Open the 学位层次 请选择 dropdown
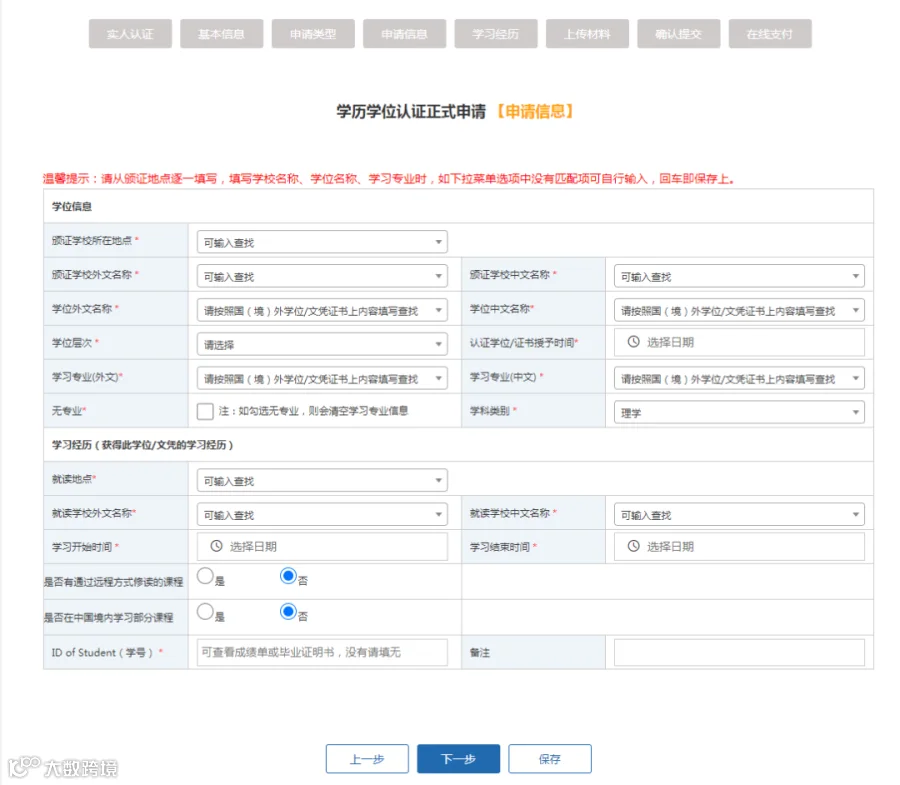Screen dimensions: 900x785 (322, 344)
